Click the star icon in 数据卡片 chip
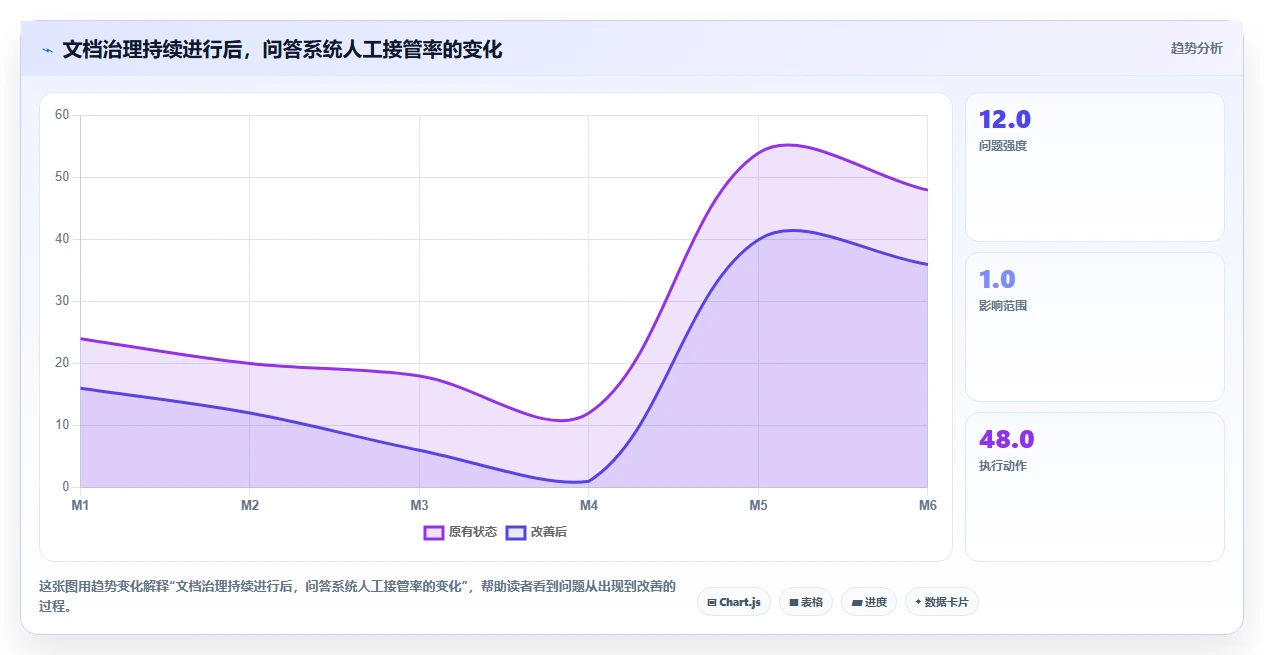 [918, 602]
